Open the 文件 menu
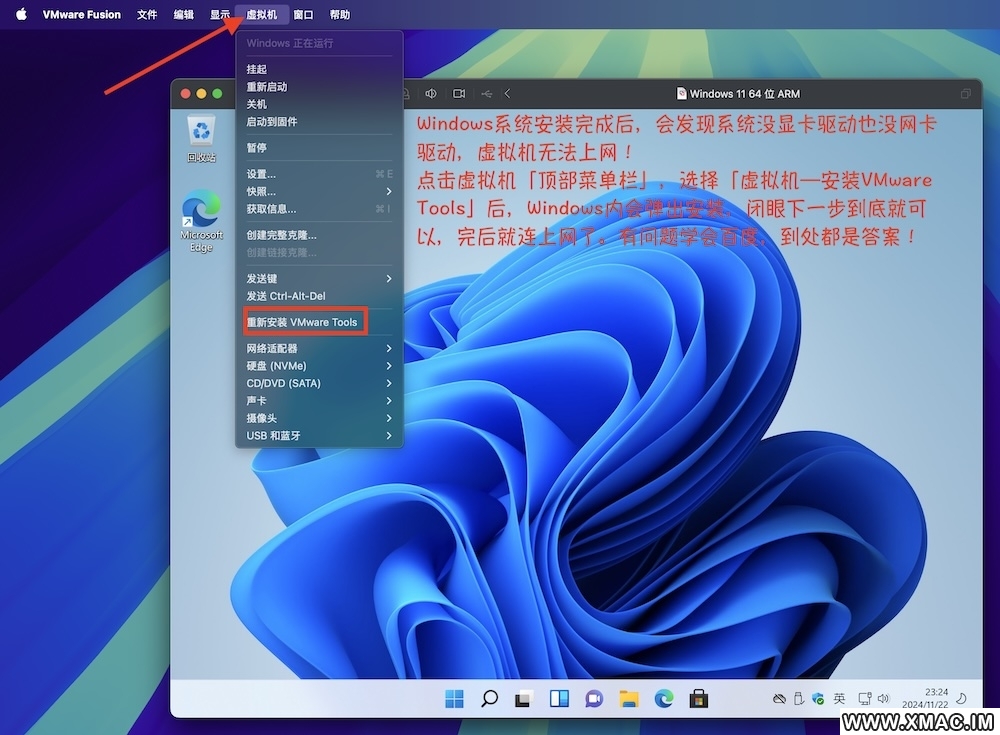Viewport: 1000px width, 735px height. tap(147, 14)
